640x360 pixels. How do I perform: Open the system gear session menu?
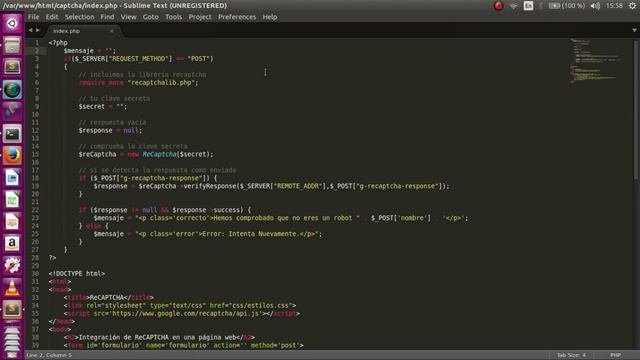coord(632,6)
